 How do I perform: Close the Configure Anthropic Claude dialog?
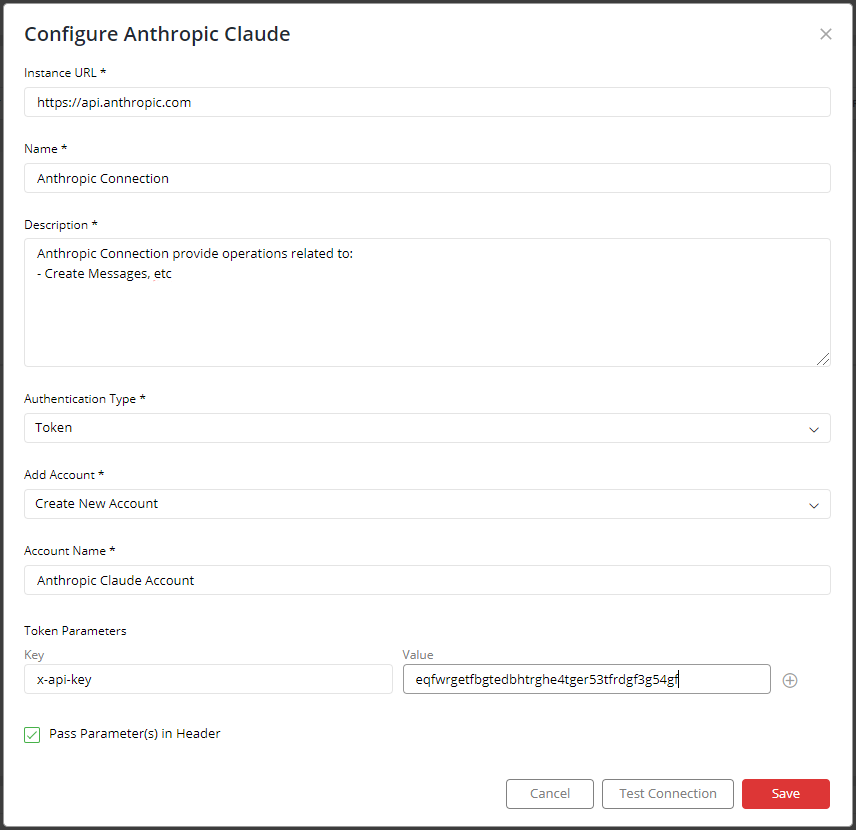point(825,34)
